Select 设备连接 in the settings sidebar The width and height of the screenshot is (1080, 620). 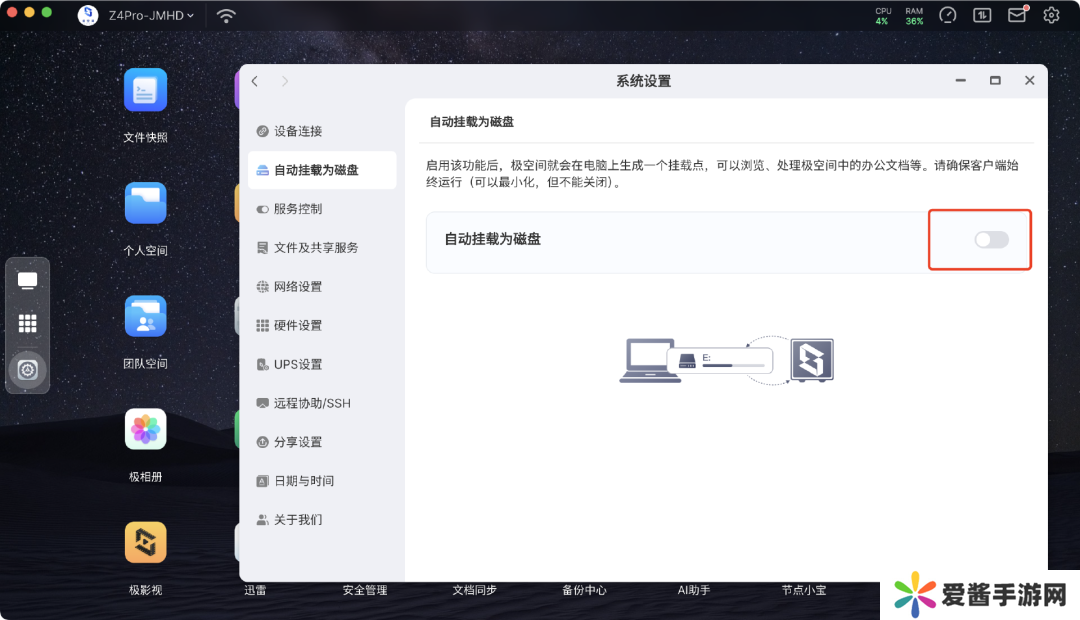297,131
